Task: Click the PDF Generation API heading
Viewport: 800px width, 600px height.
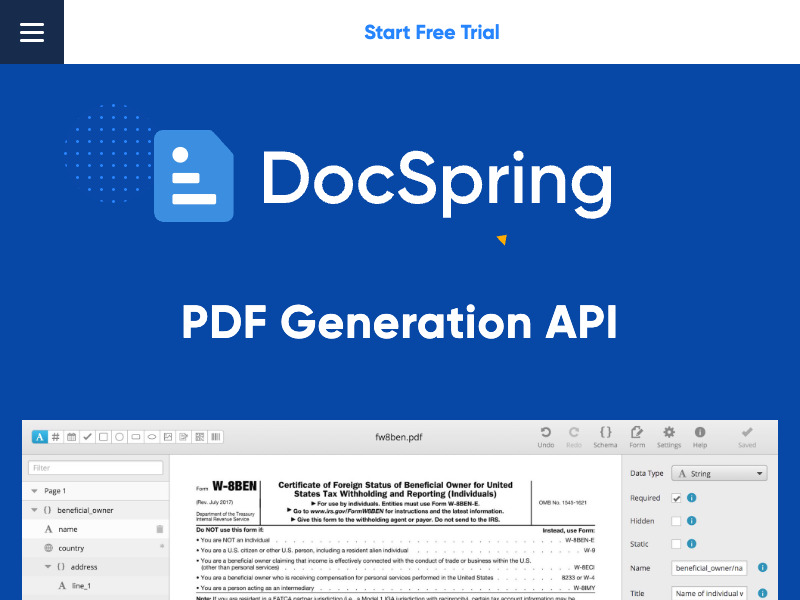Action: coord(399,322)
